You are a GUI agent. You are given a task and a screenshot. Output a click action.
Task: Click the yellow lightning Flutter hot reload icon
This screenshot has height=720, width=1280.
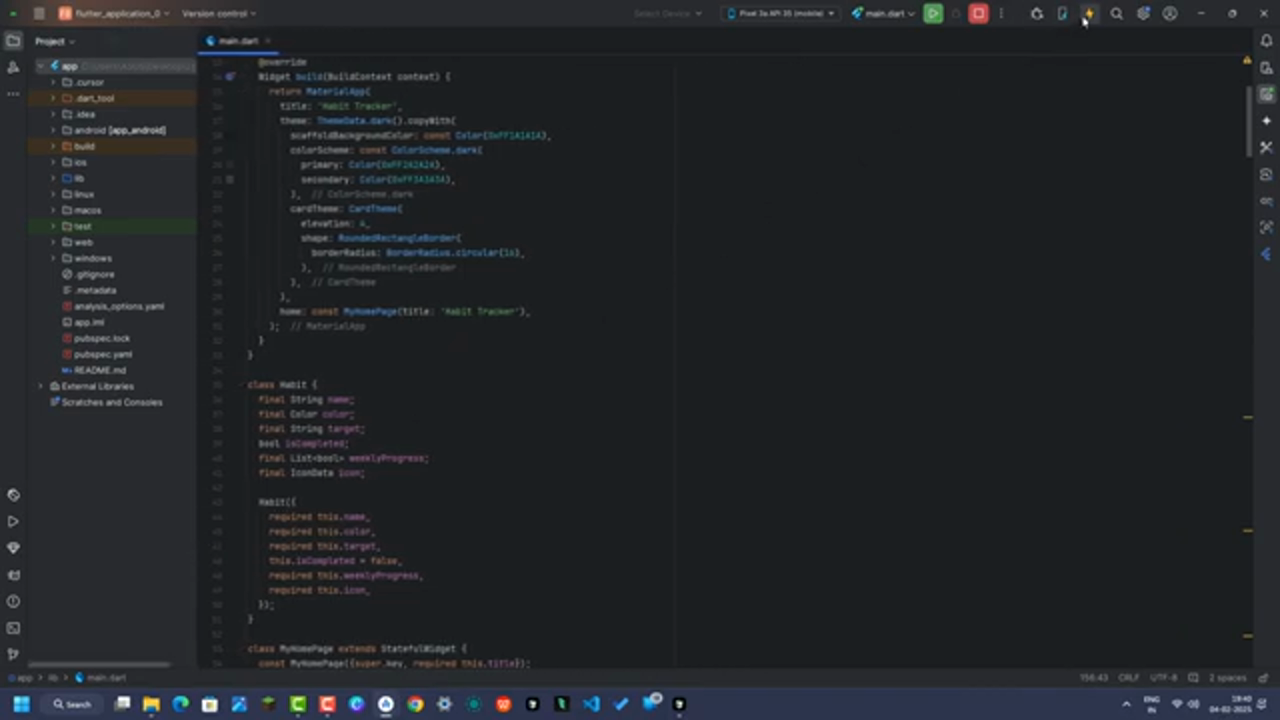1089,14
